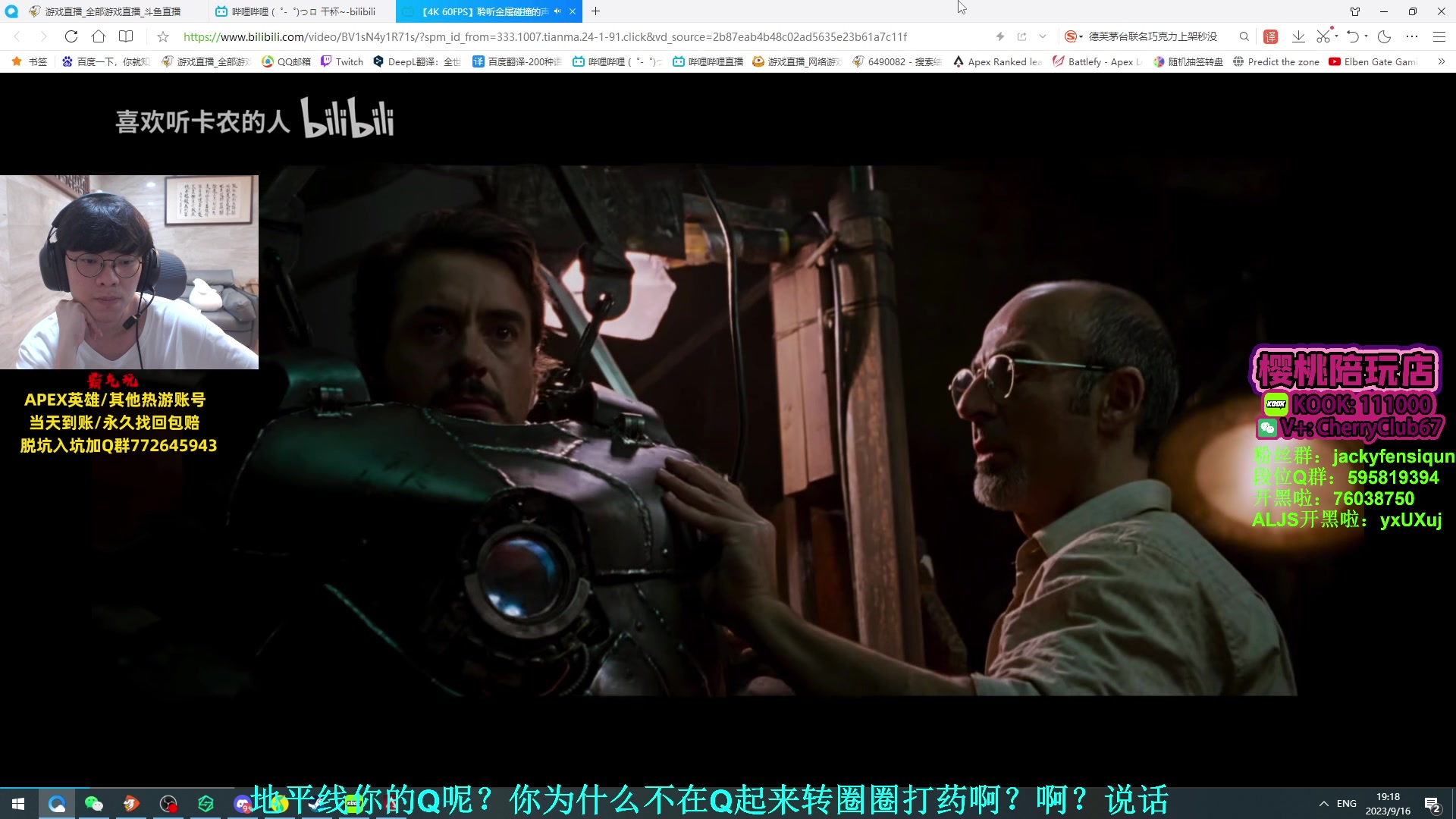The width and height of the screenshot is (1456, 819).
Task: Open the DeepL翻译 bookmark
Action: pyautogui.click(x=416, y=61)
